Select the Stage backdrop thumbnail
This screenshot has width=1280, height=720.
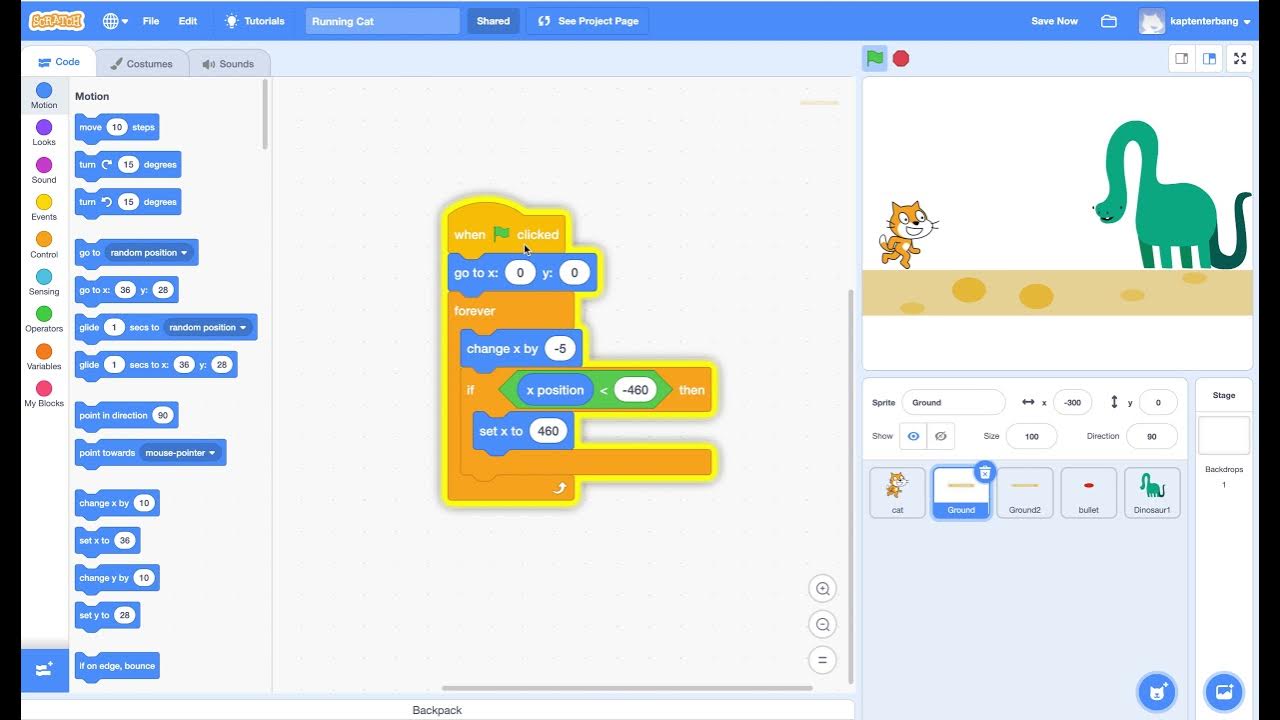pos(1224,436)
